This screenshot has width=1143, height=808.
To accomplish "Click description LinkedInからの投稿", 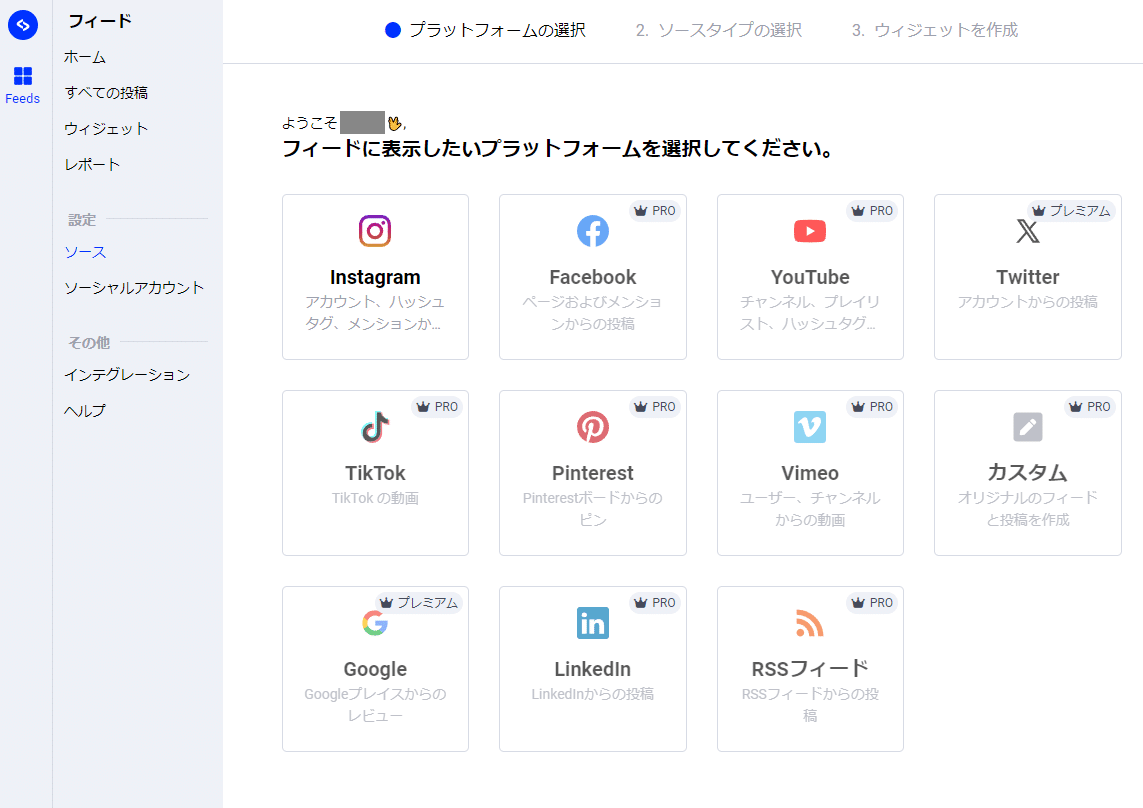I will click(x=593, y=694).
